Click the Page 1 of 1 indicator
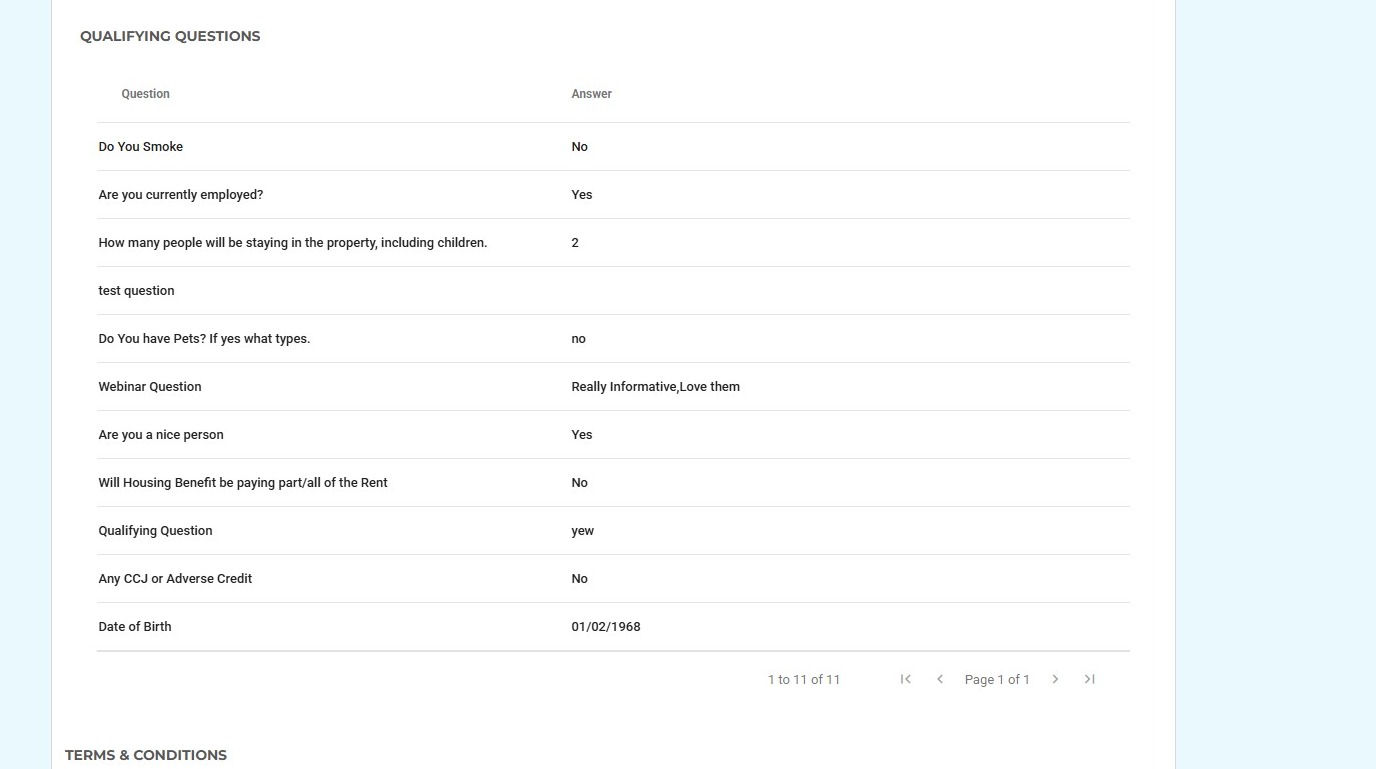This screenshot has width=1376, height=769. [997, 680]
